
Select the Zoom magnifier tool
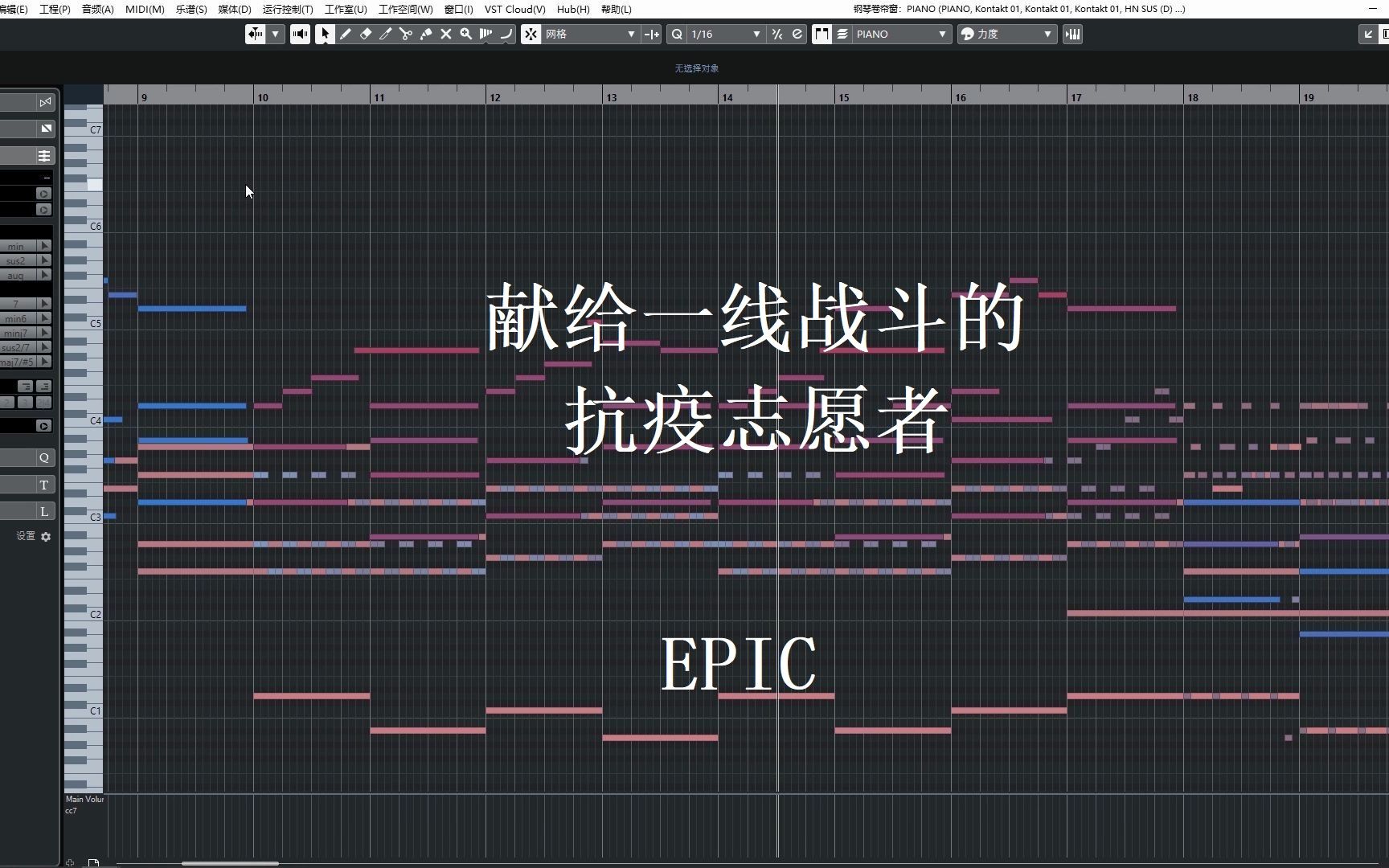[x=466, y=34]
